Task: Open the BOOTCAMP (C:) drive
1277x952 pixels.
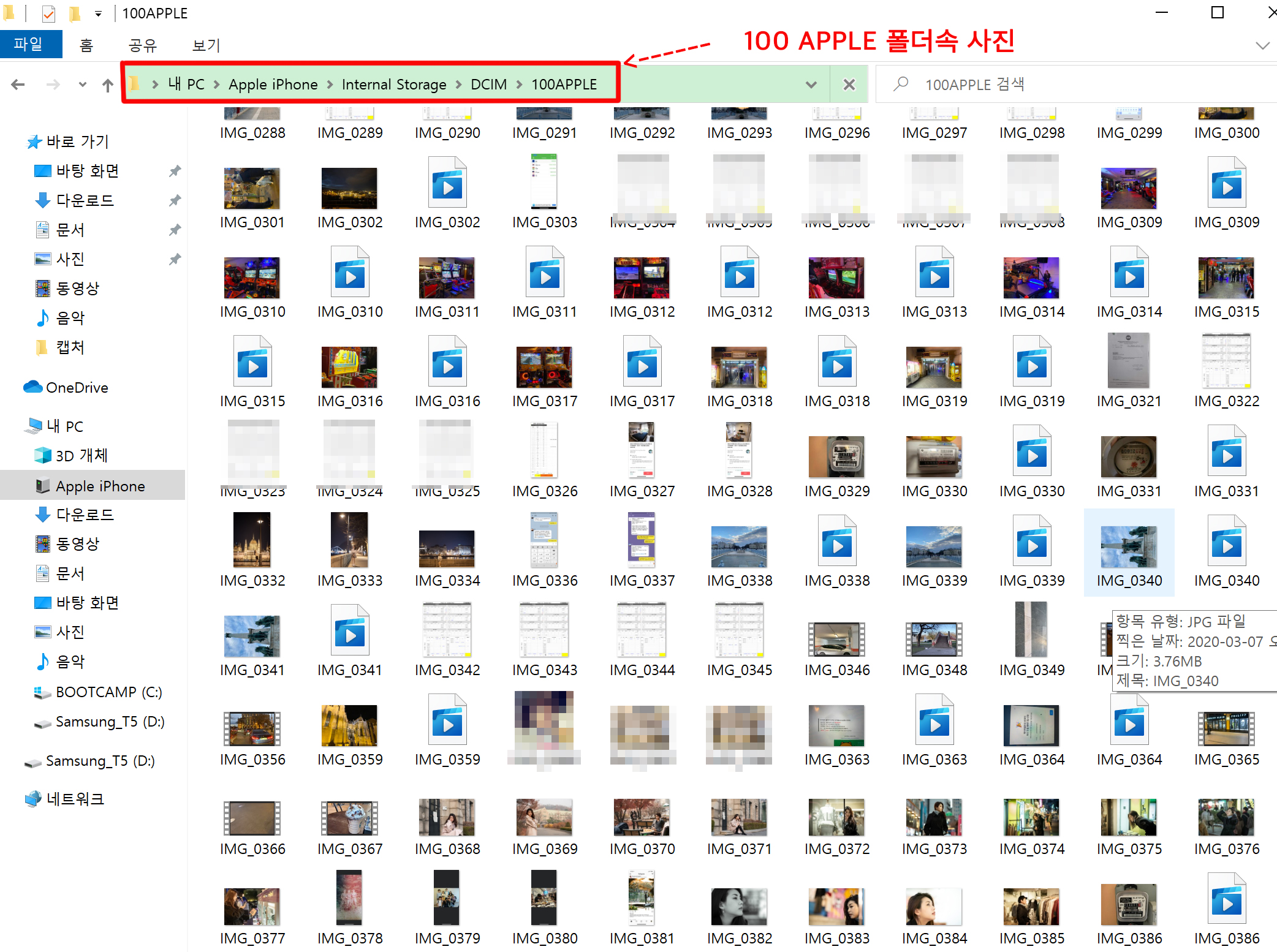Action: click(x=108, y=692)
